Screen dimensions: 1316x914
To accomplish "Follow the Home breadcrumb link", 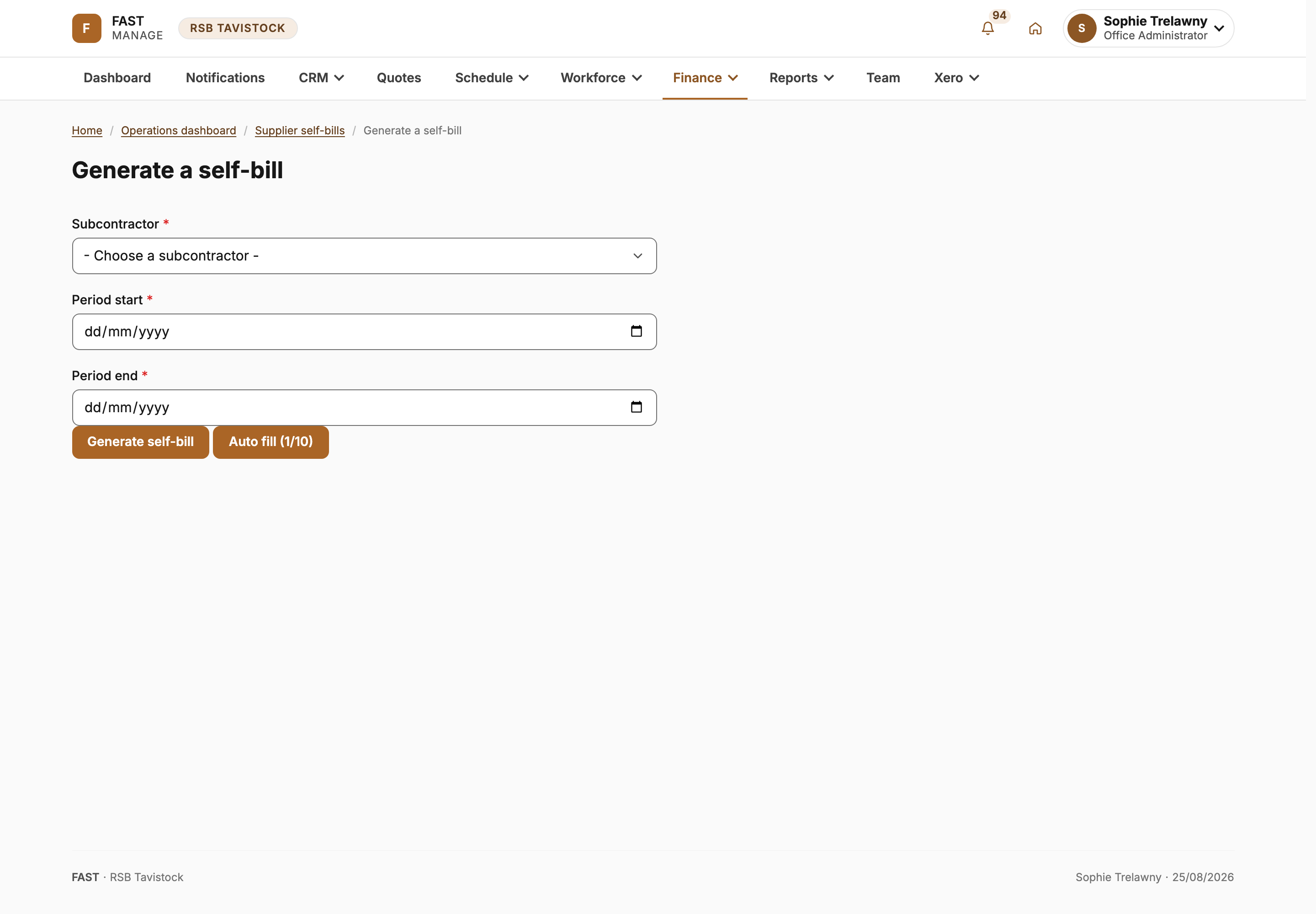I will [87, 131].
